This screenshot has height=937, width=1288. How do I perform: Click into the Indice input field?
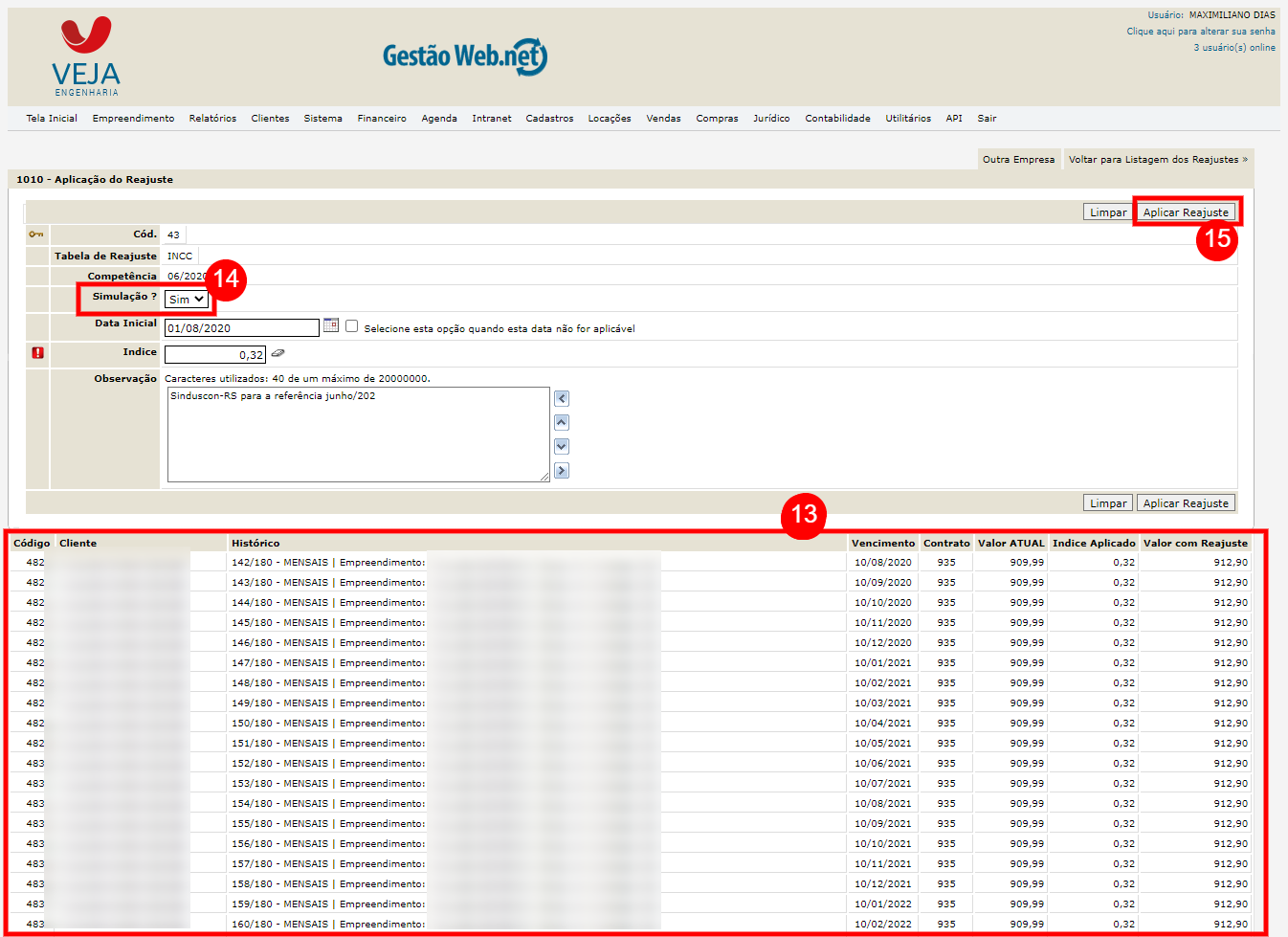tap(214, 355)
